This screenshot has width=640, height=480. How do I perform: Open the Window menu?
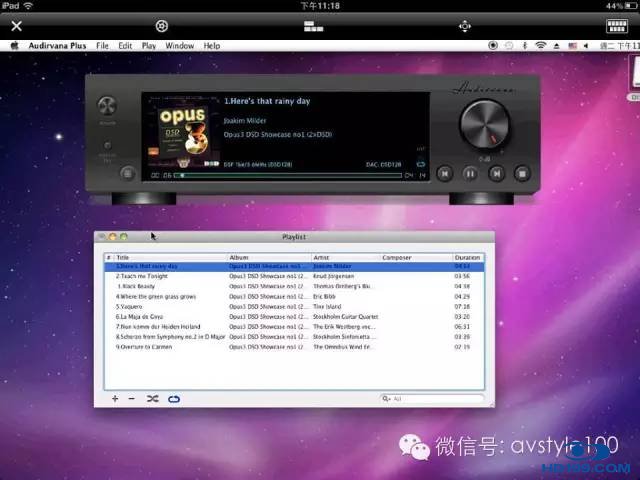coord(180,46)
